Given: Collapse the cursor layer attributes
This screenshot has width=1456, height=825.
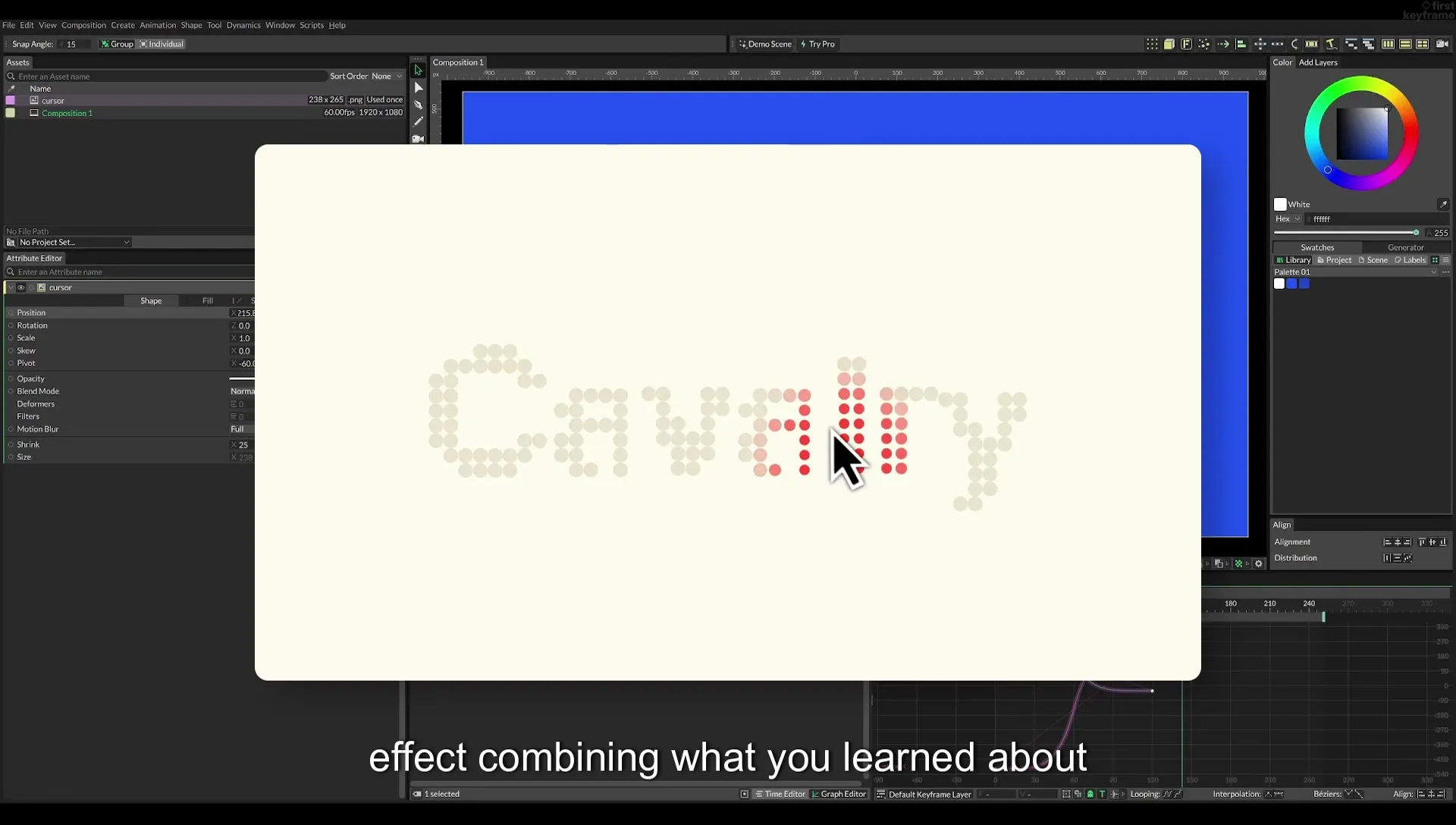Looking at the screenshot, I should coord(11,288).
